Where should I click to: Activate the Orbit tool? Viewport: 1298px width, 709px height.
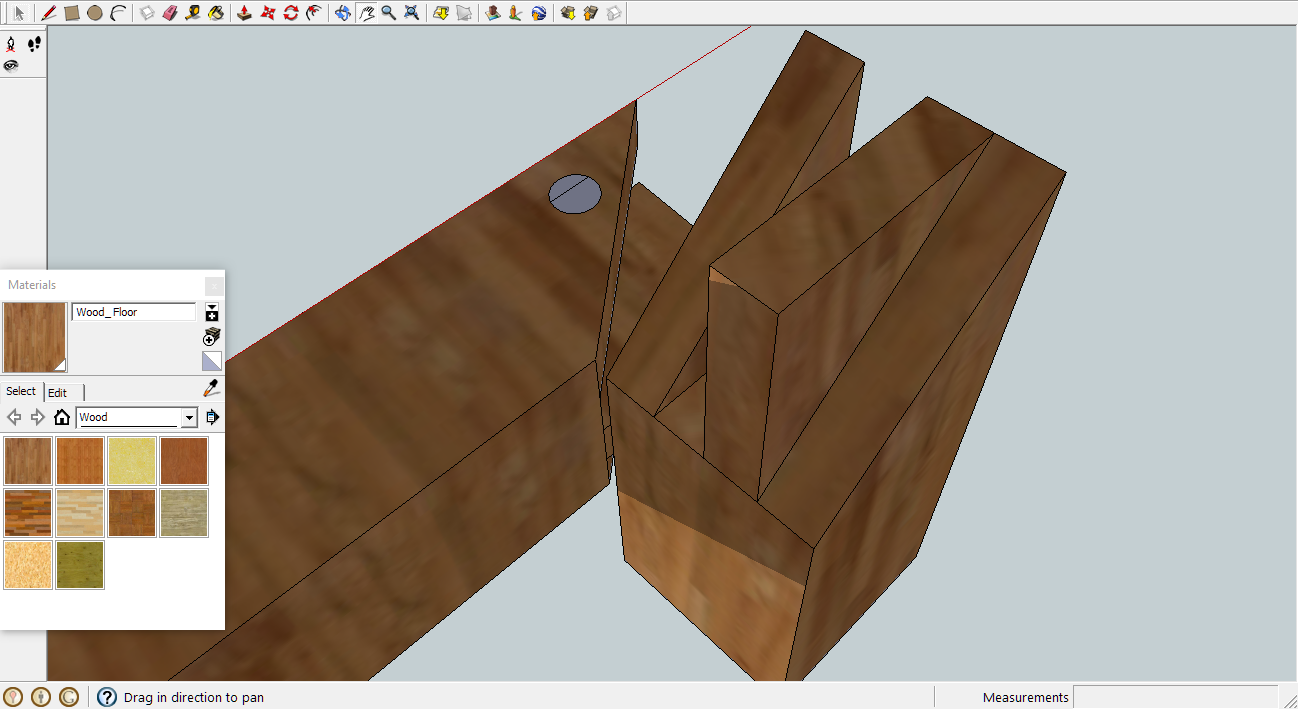point(343,13)
